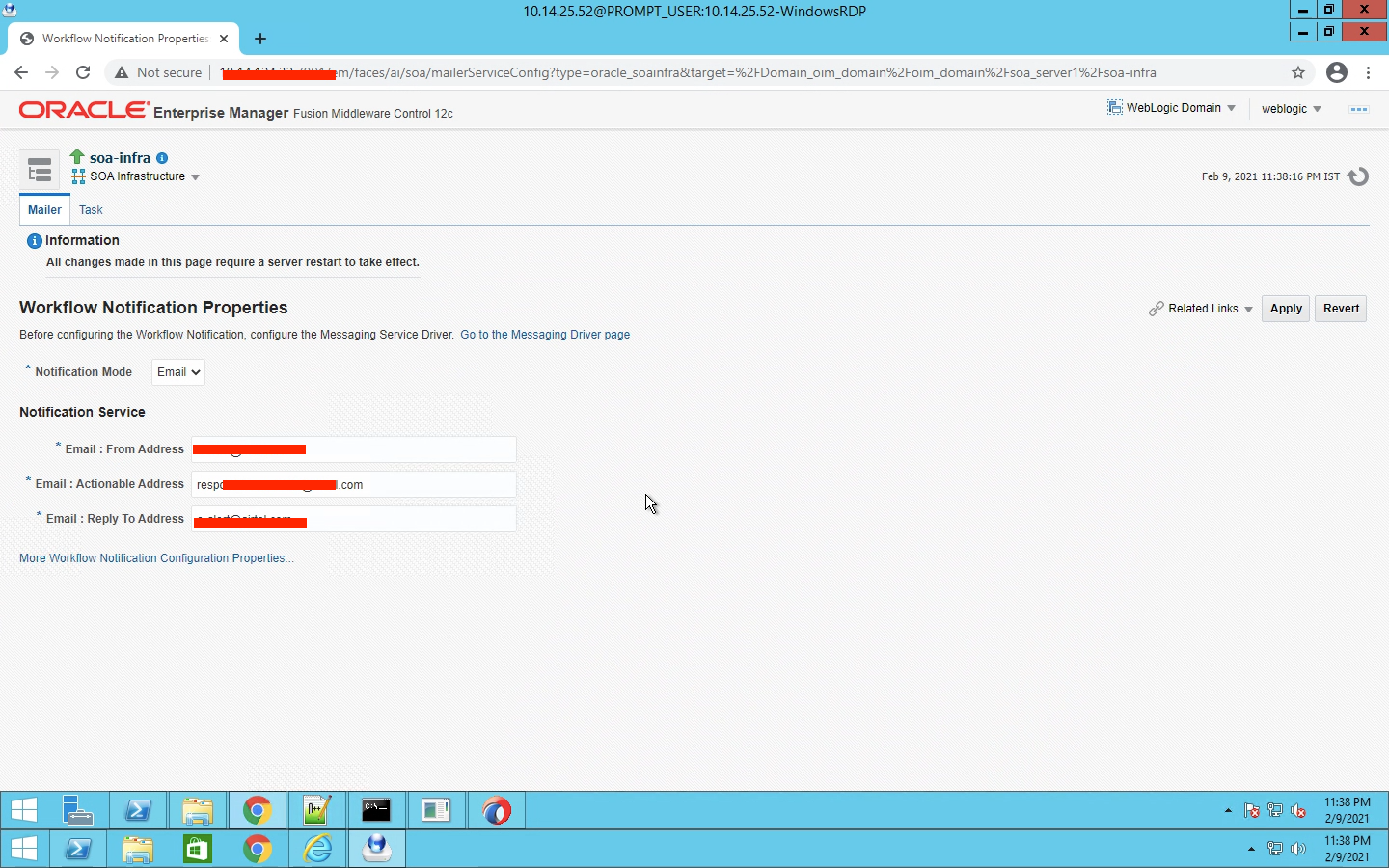Select the Mailer tab
This screenshot has height=868, width=1389.
pos(43,209)
